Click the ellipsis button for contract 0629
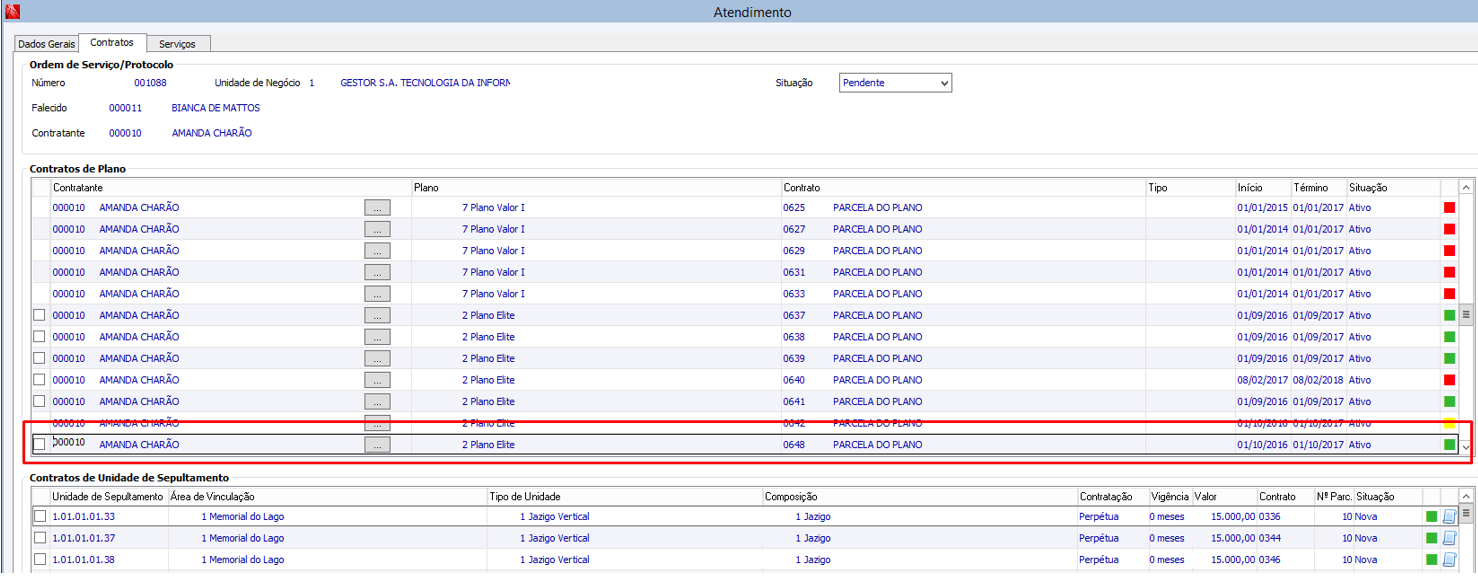The width and height of the screenshot is (1478, 576). tap(377, 251)
